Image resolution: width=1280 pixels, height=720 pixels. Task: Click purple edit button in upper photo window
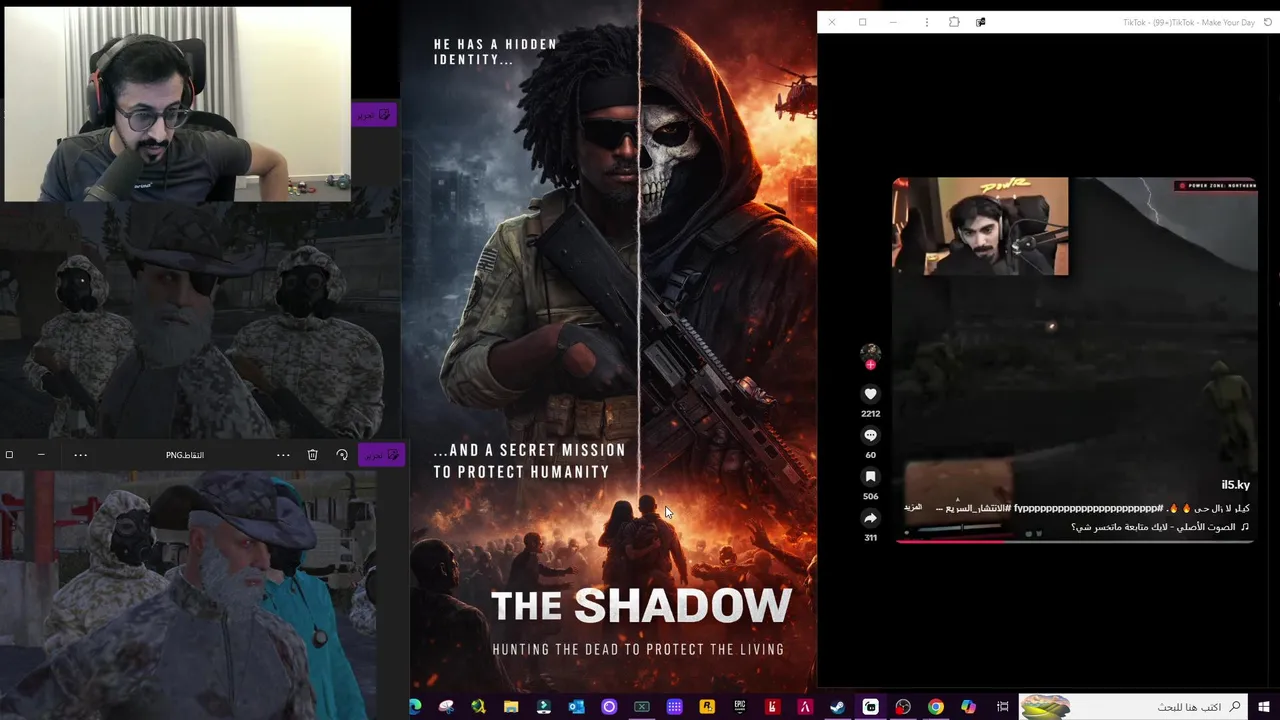pyautogui.click(x=374, y=115)
